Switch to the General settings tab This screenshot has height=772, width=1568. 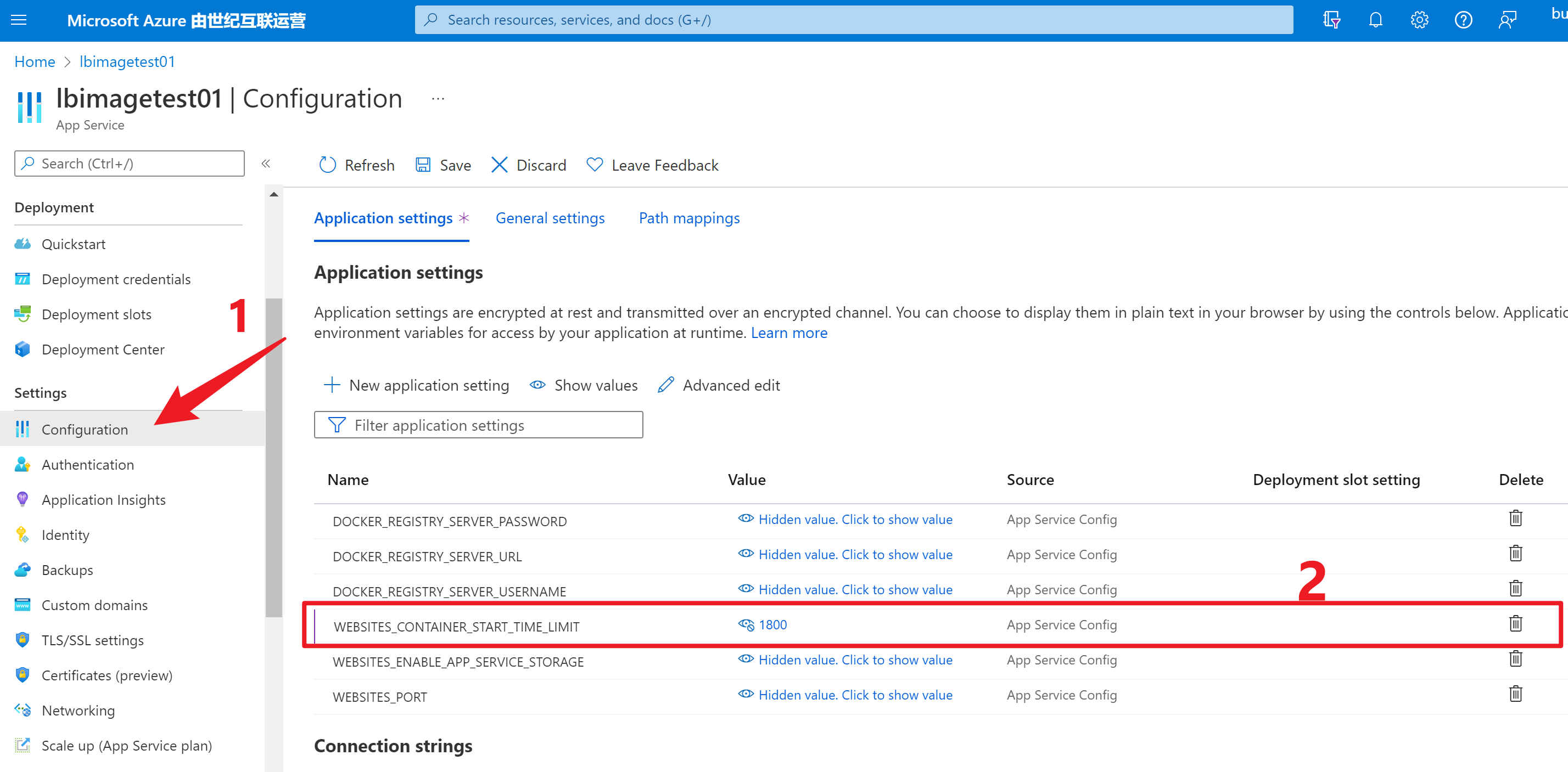tap(550, 218)
